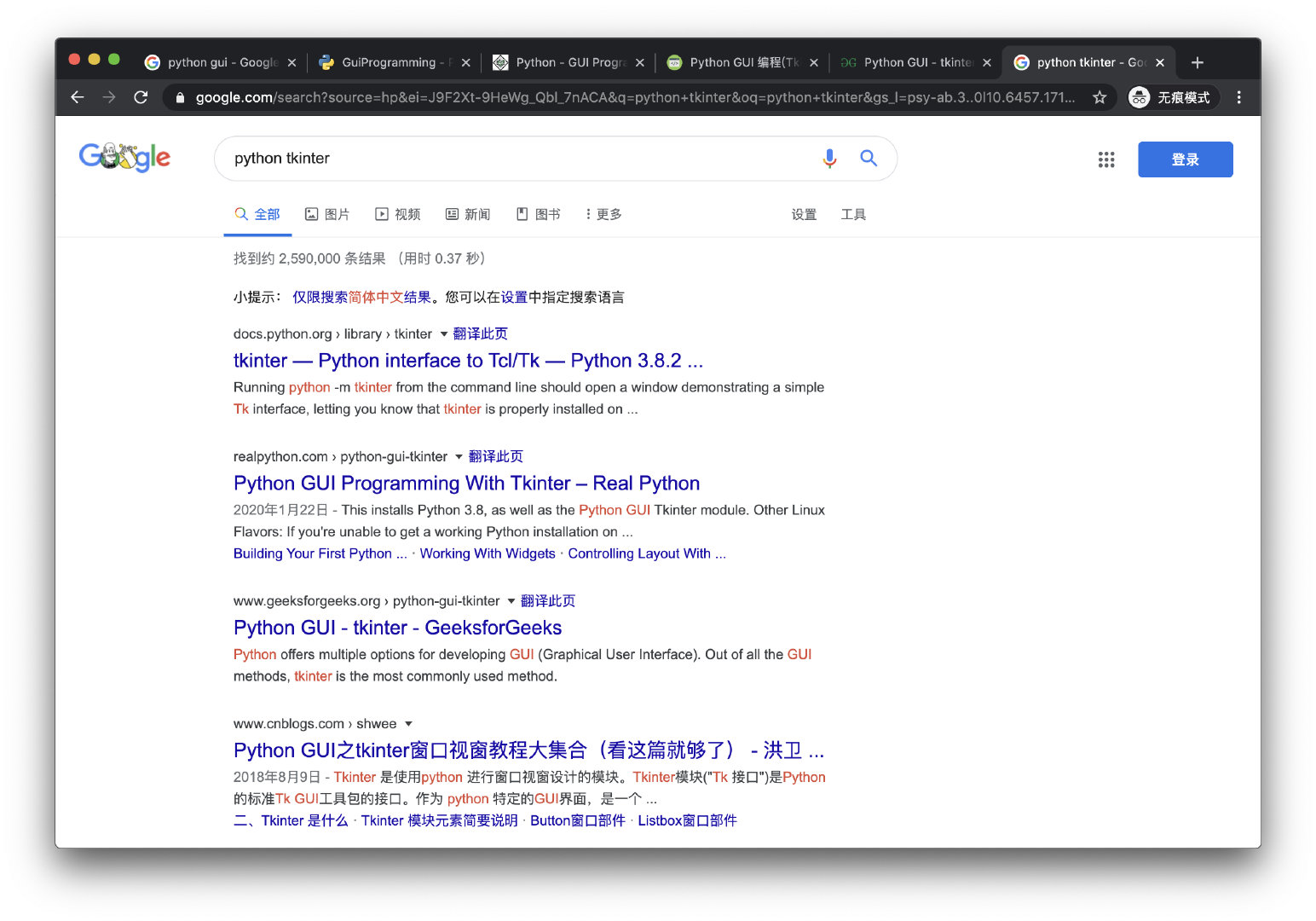This screenshot has height=921, width=1316.
Task: Reload the current page
Action: [x=141, y=97]
